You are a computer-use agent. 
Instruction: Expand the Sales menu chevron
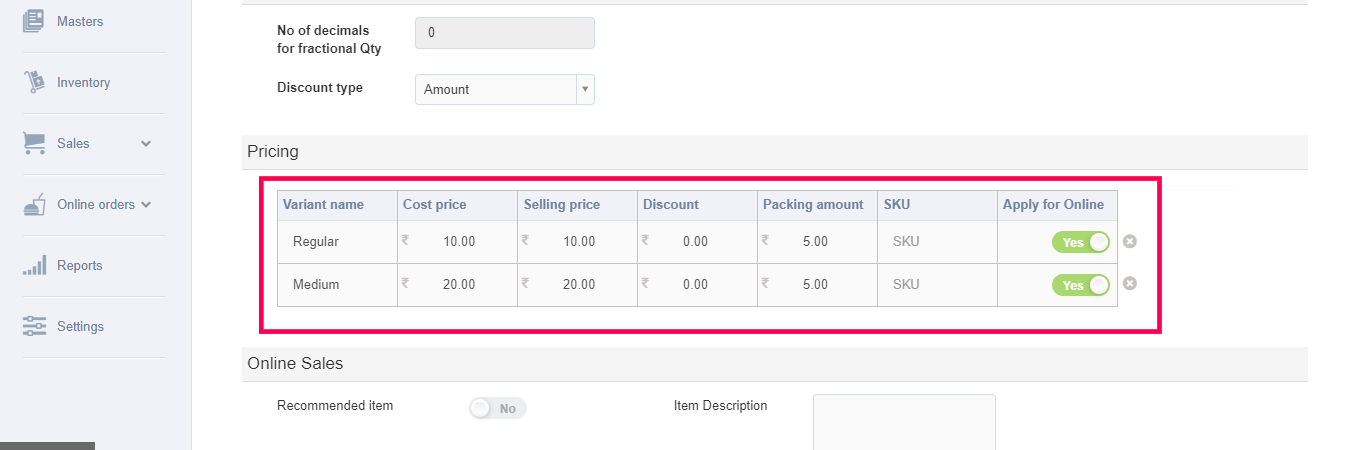(x=146, y=144)
